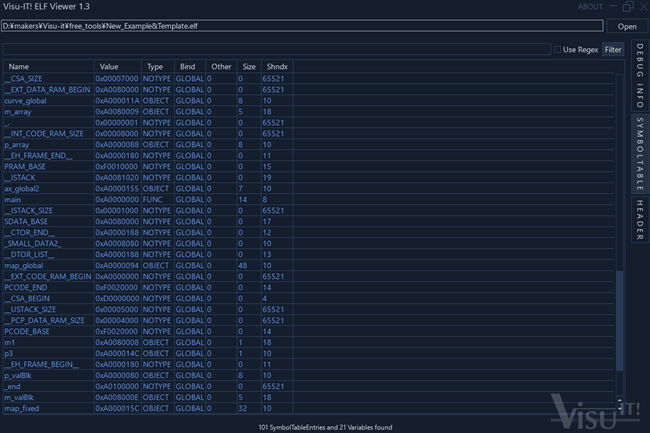Screen dimensions: 650x433
Task: Minimize the ELF Viewer window
Action: 613,7
